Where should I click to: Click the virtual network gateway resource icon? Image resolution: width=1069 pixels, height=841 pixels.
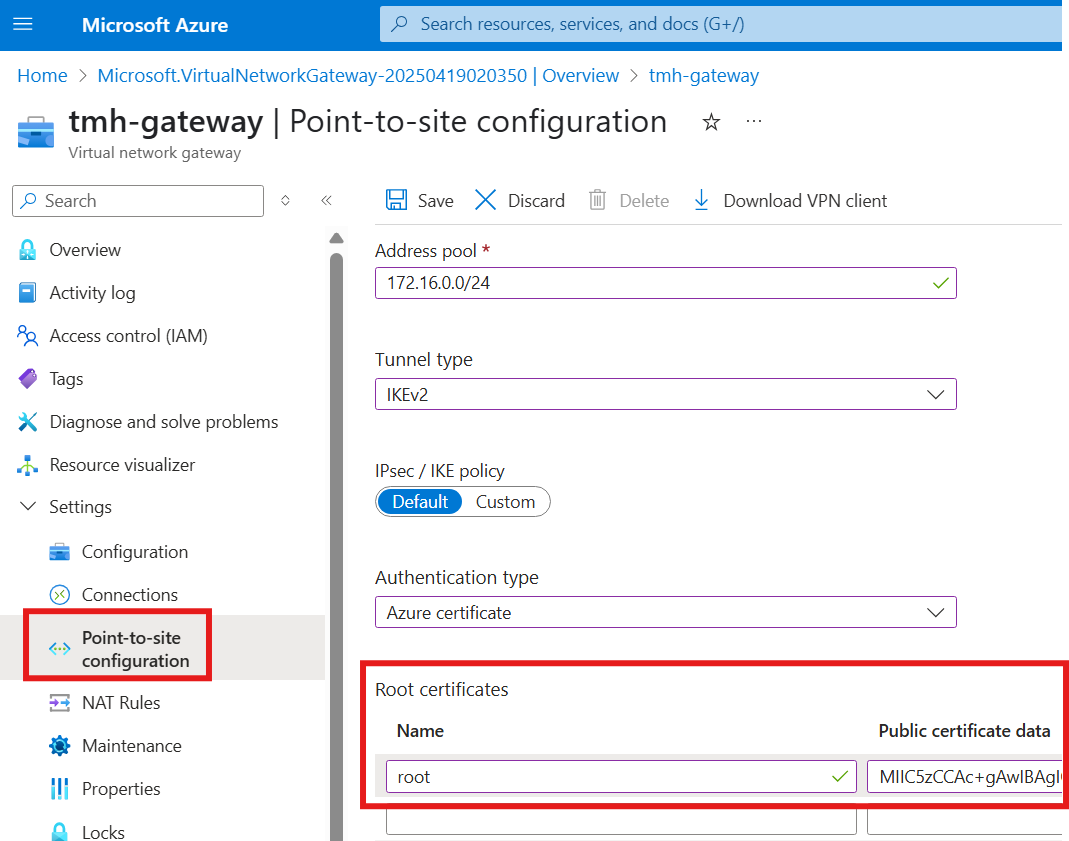[35, 132]
